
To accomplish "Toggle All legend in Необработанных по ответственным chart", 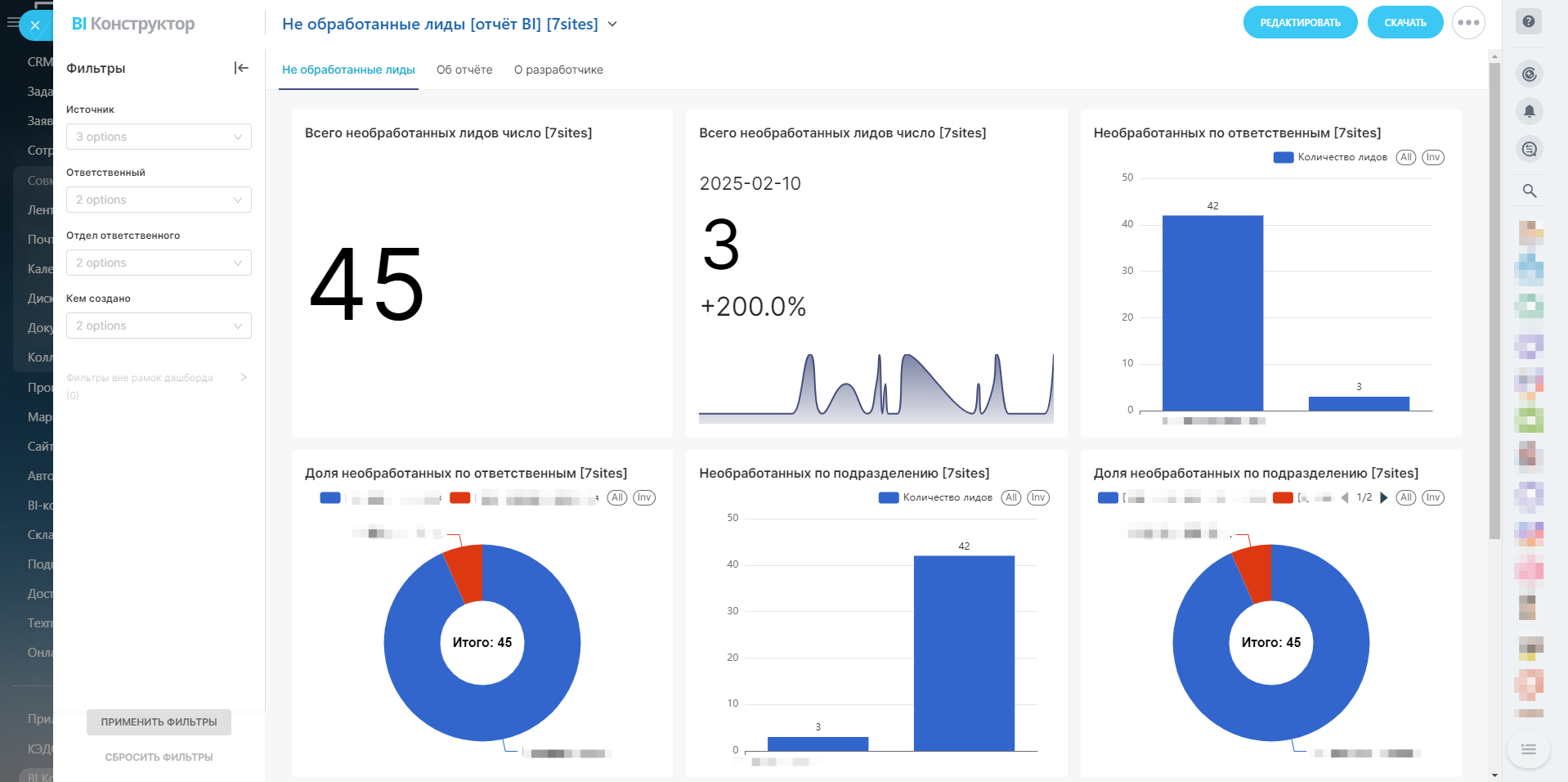I will pos(1405,157).
